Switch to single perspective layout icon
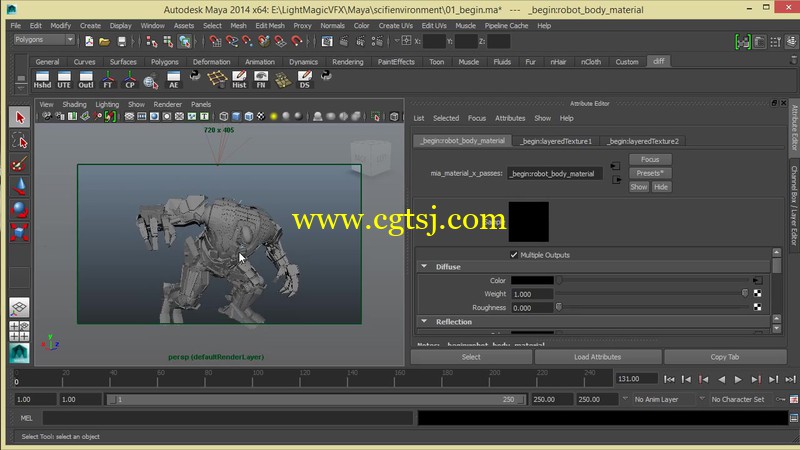This screenshot has height=450, width=800. pyautogui.click(x=19, y=308)
